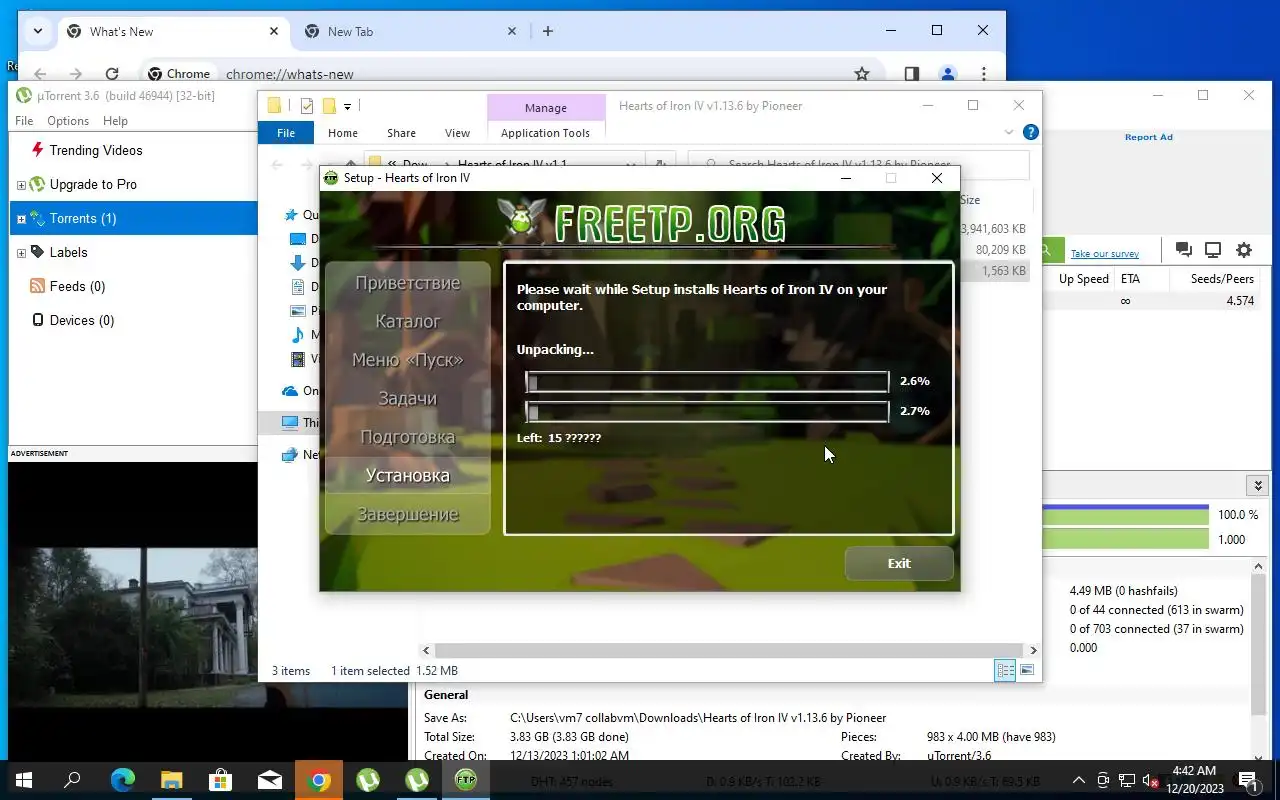Click the upper unpacking progress bar
This screenshot has width=1280, height=800.
point(707,381)
